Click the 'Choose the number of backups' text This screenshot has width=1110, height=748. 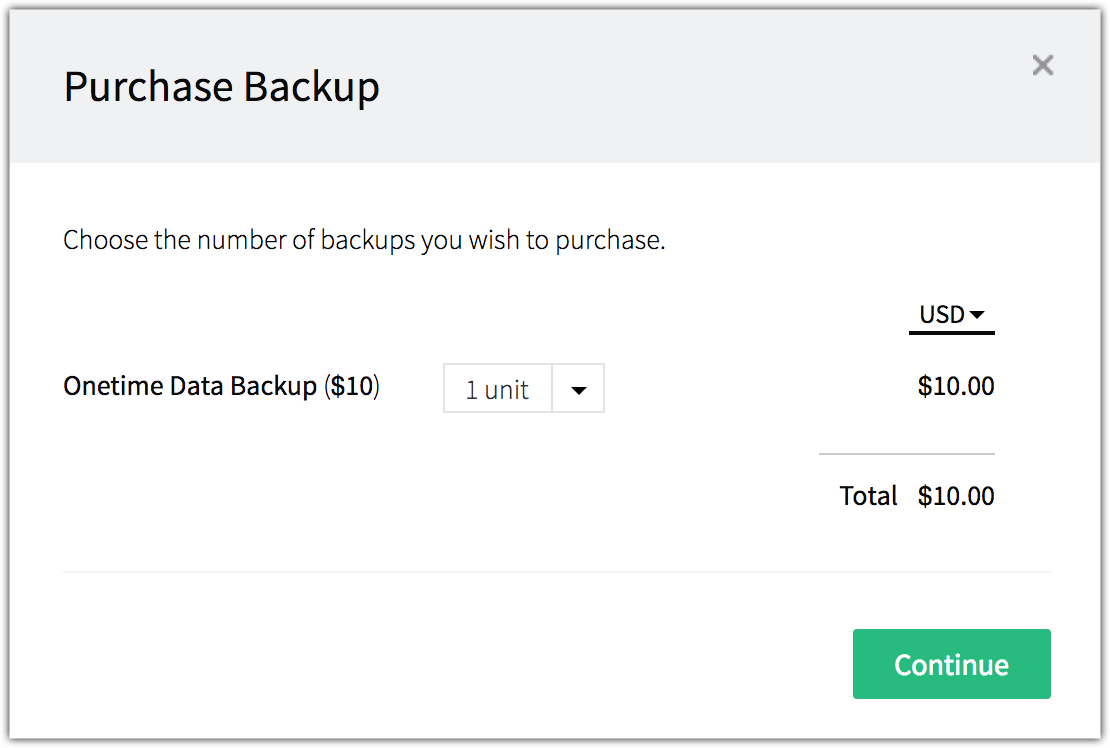[364, 241]
